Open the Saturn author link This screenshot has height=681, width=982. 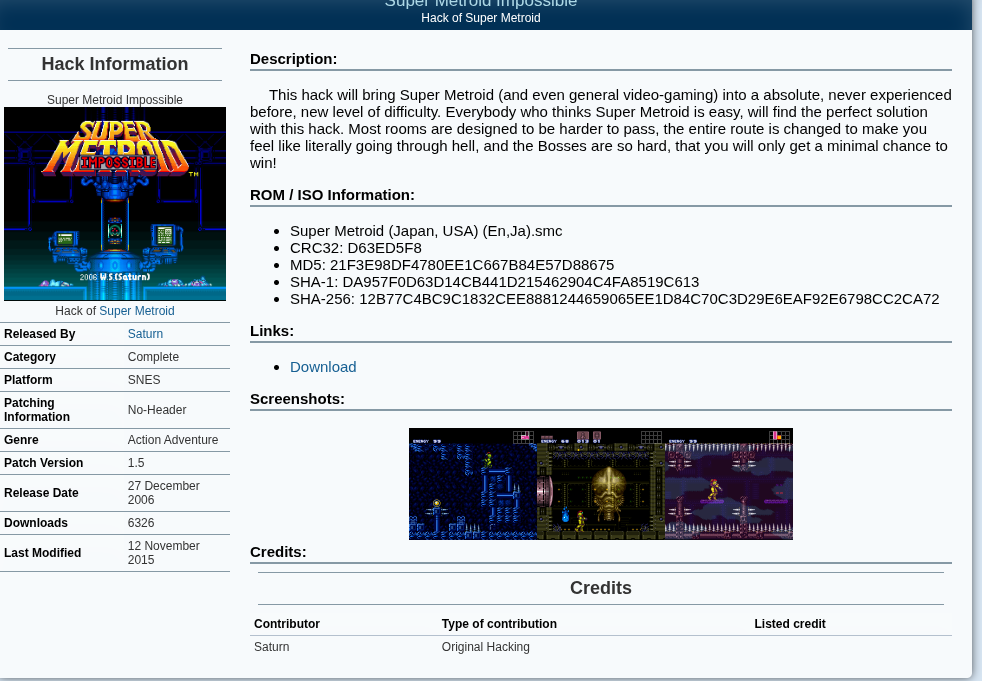click(145, 334)
